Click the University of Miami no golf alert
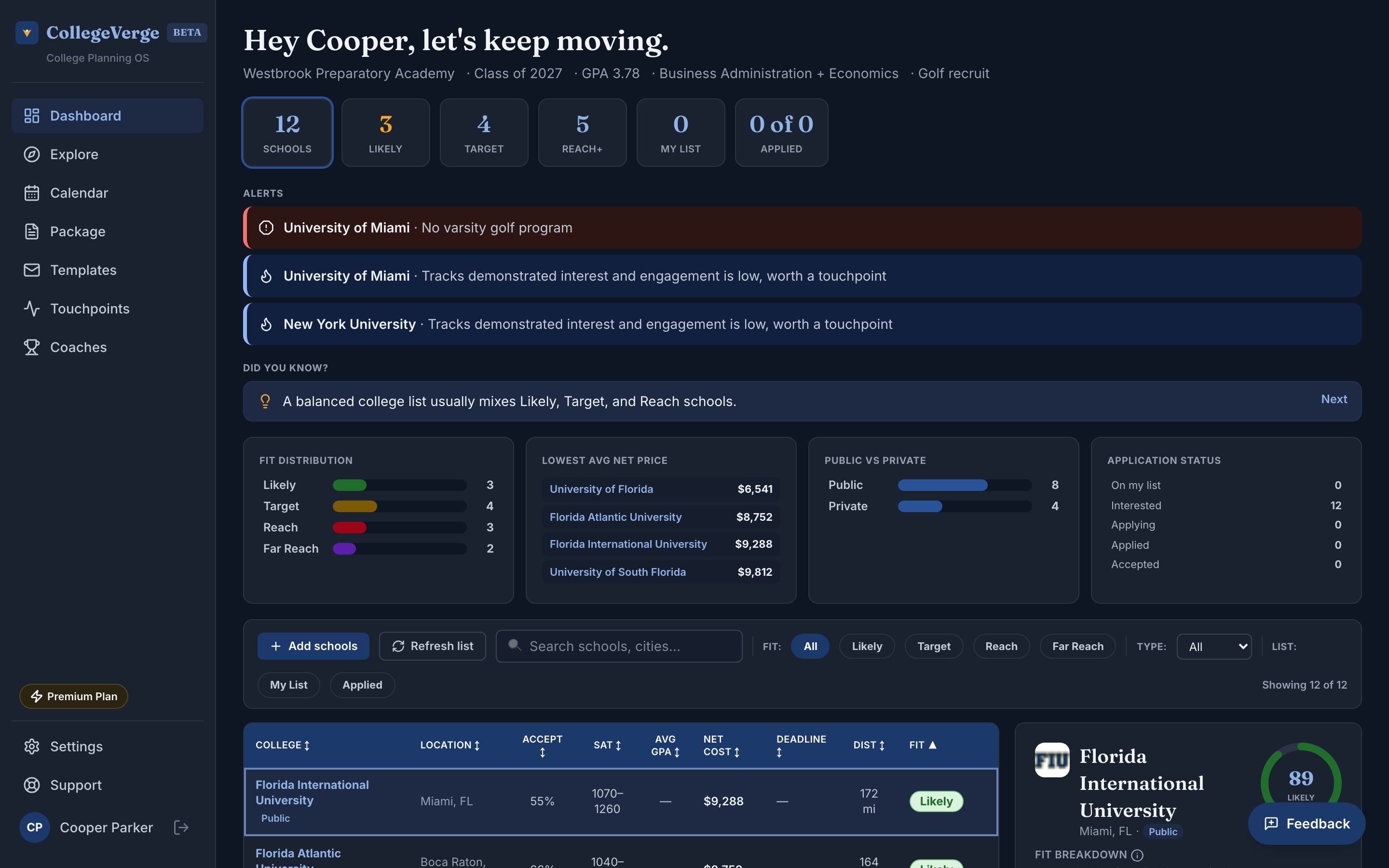This screenshot has width=1389, height=868. pyautogui.click(x=802, y=228)
